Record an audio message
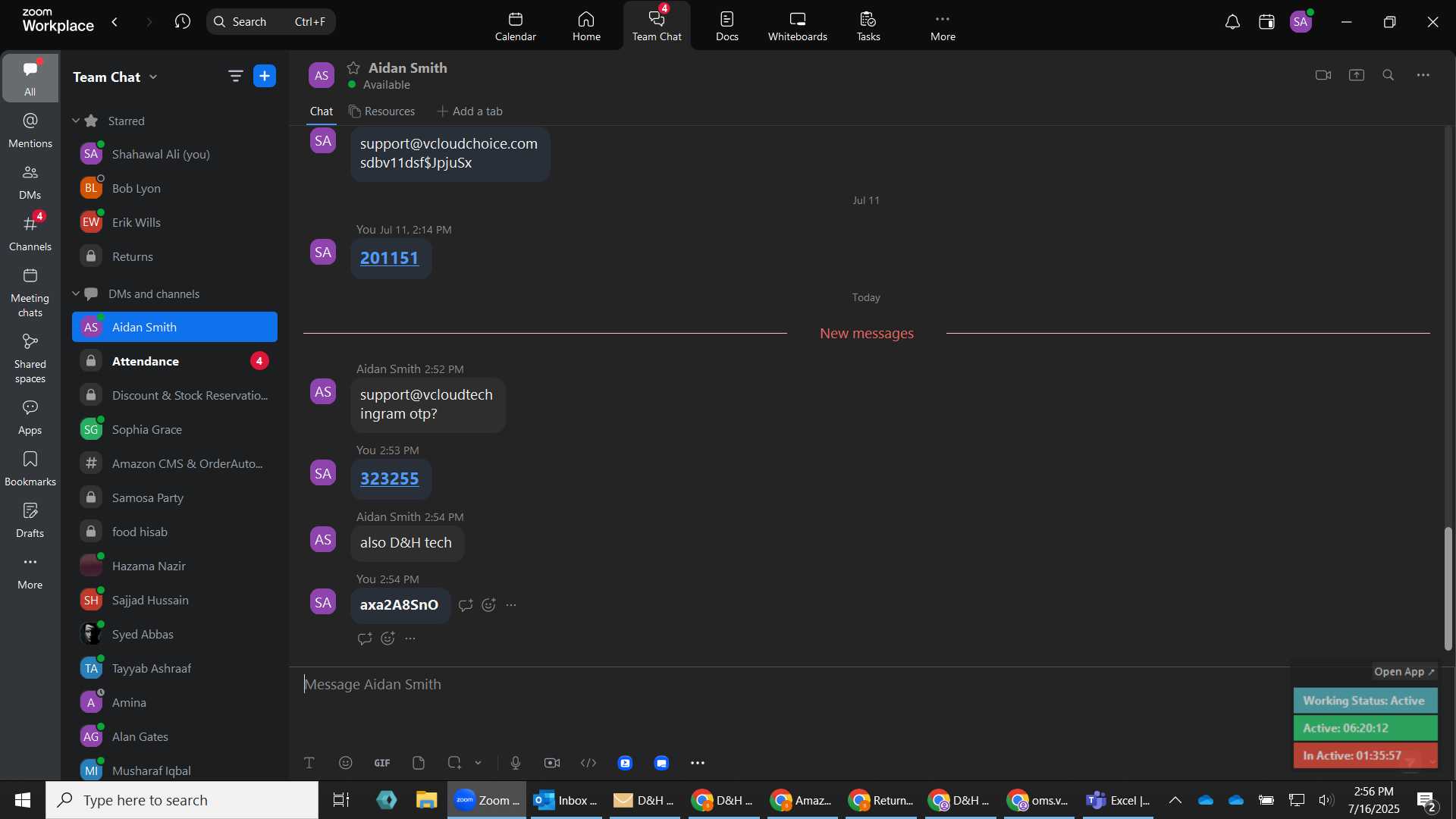The height and width of the screenshot is (819, 1456). point(516,763)
